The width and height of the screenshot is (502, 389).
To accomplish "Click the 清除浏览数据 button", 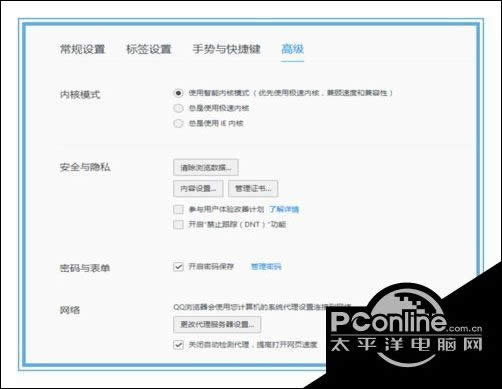I will (206, 168).
